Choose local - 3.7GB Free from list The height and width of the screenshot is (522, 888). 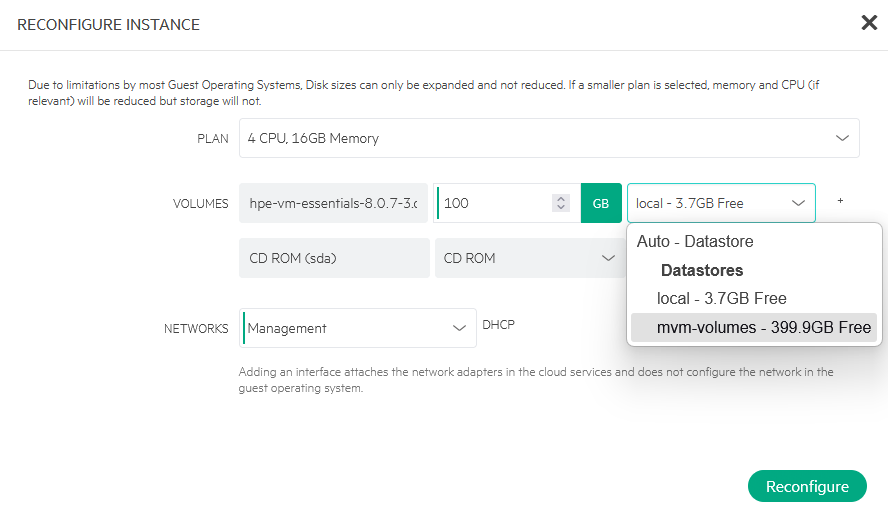click(x=721, y=298)
